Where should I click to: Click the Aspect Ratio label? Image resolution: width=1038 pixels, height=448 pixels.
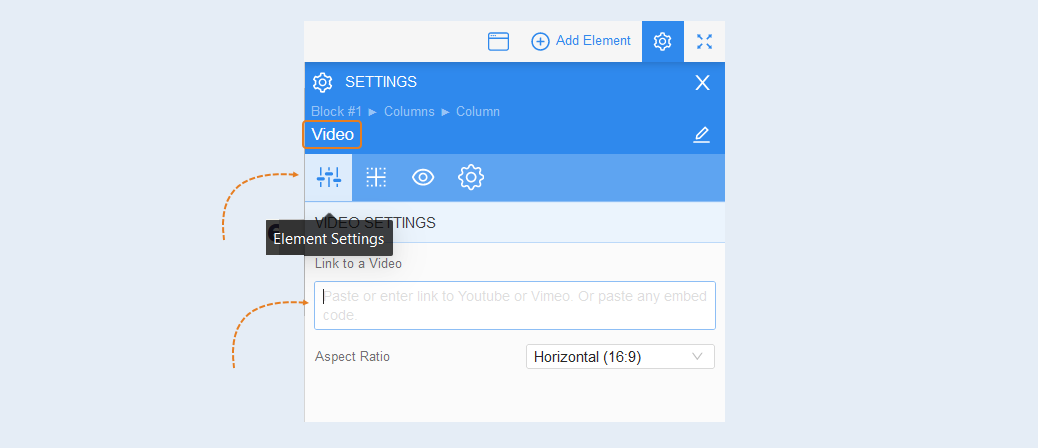(352, 357)
